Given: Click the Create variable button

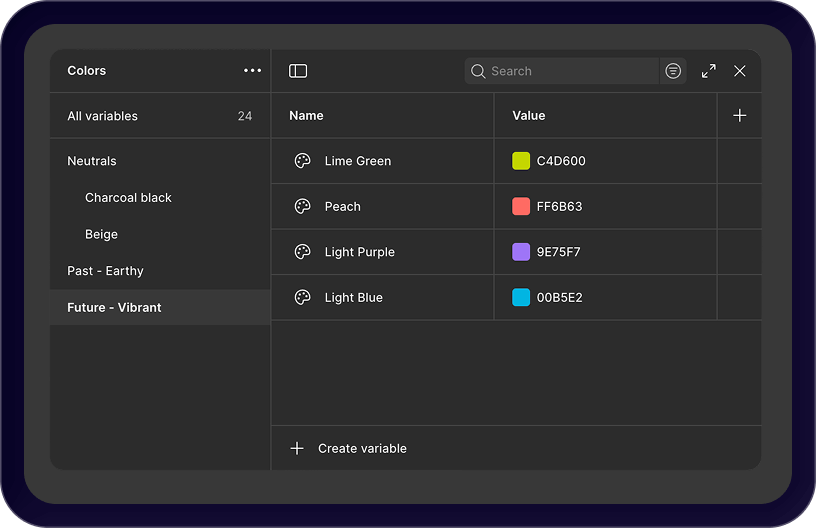Looking at the screenshot, I should [349, 449].
